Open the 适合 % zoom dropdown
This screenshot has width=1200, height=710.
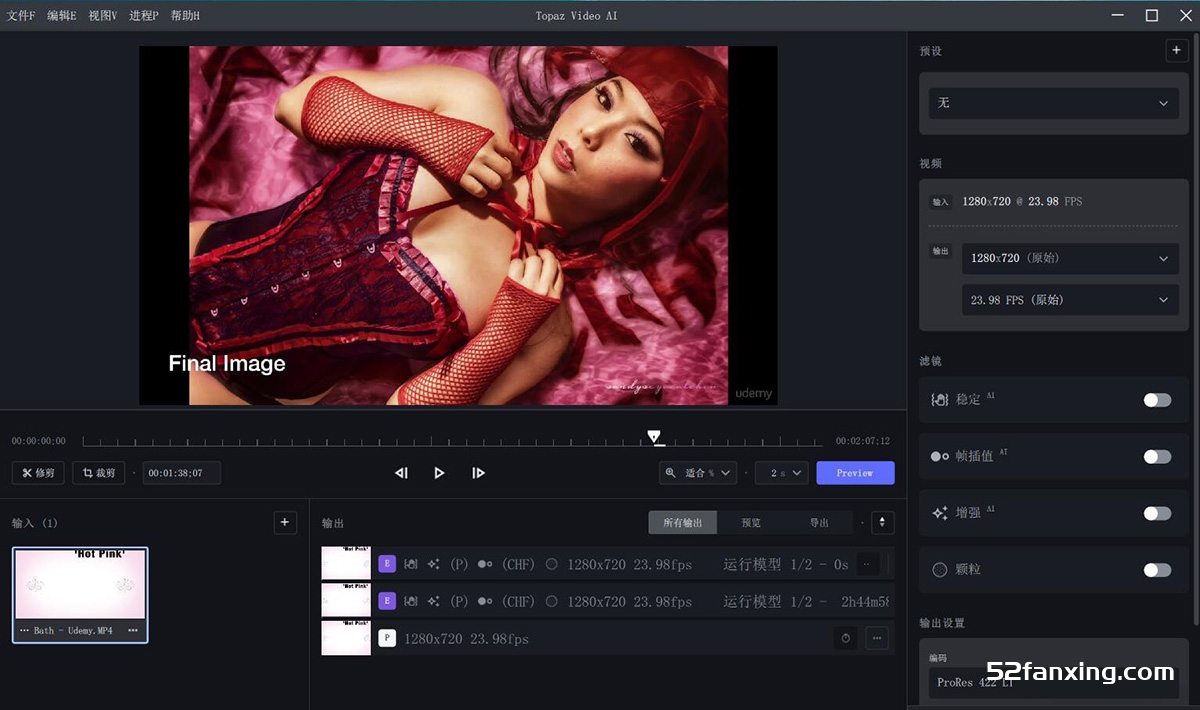point(699,473)
